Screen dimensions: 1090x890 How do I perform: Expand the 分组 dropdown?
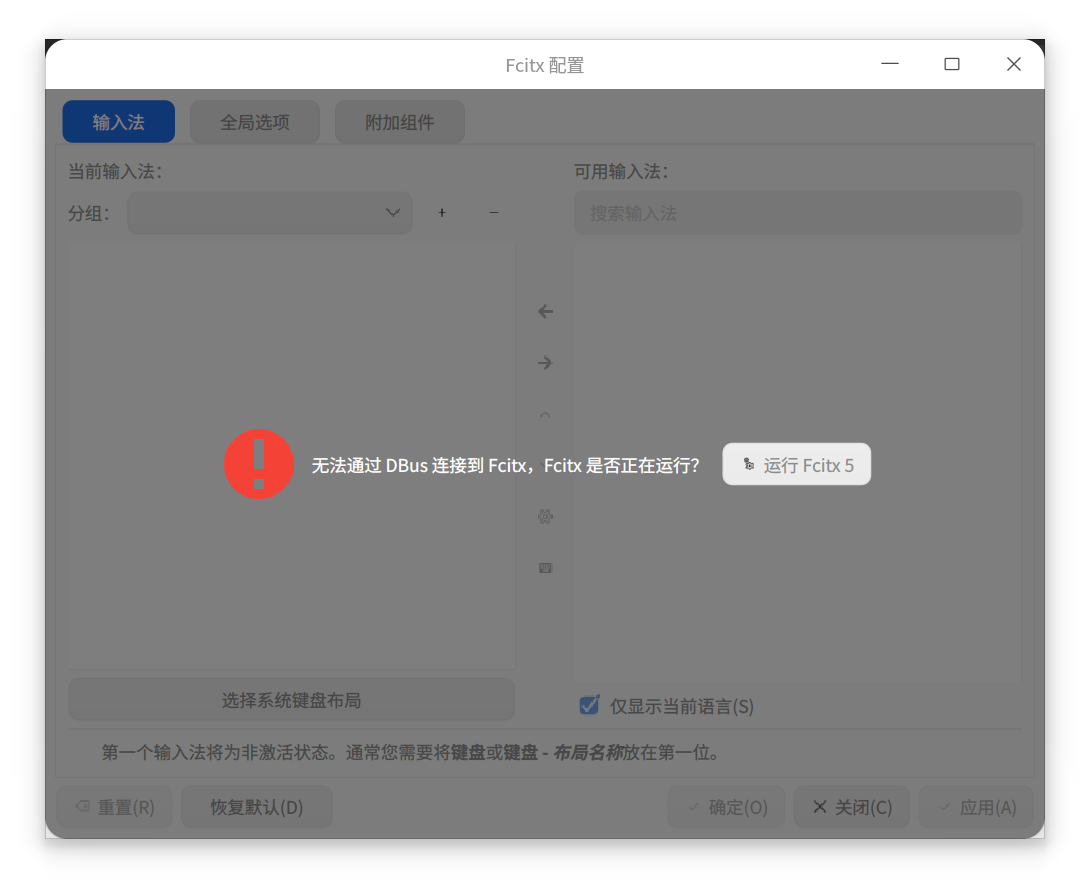pyautogui.click(x=270, y=213)
